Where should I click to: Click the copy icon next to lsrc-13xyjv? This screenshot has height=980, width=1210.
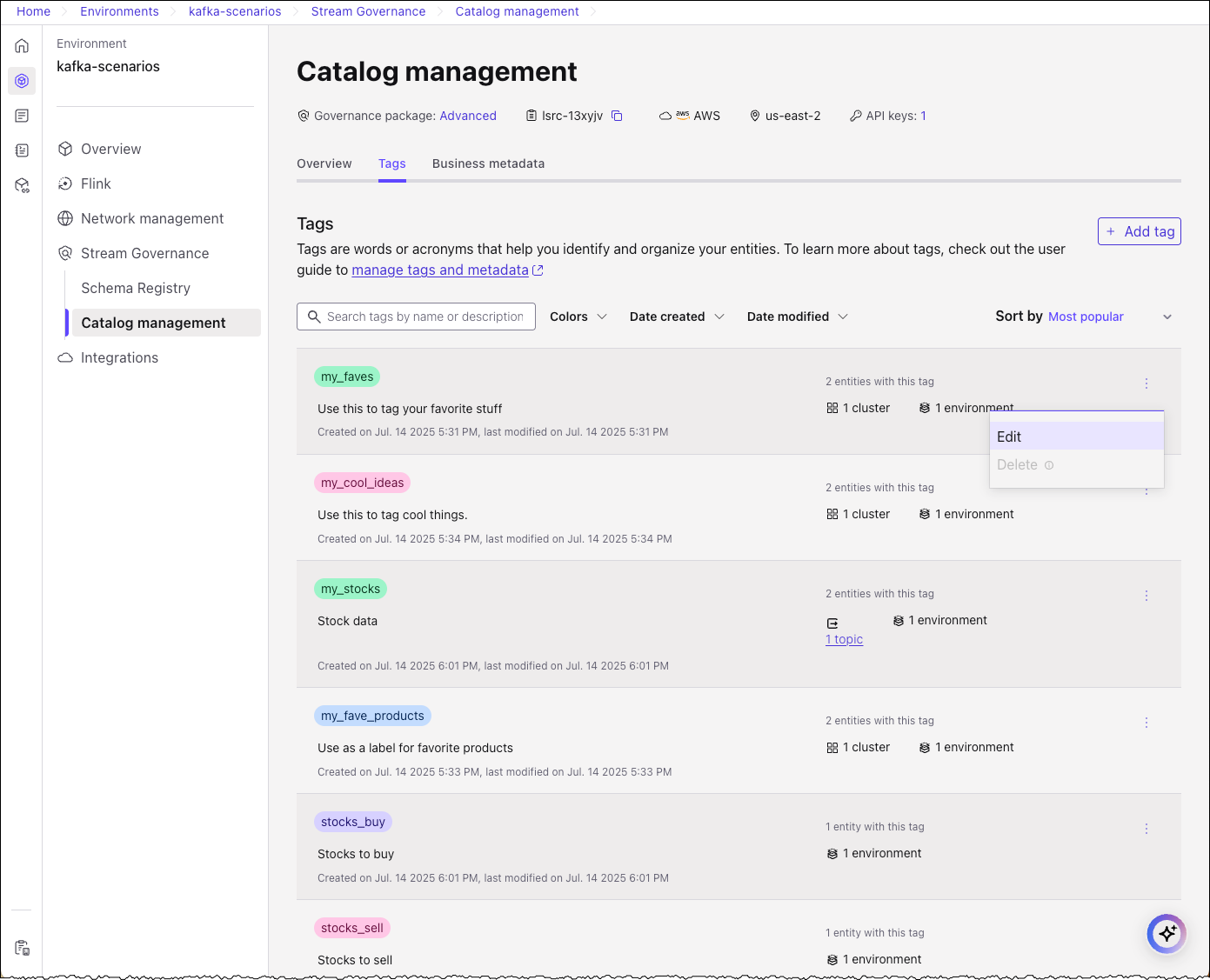(617, 116)
